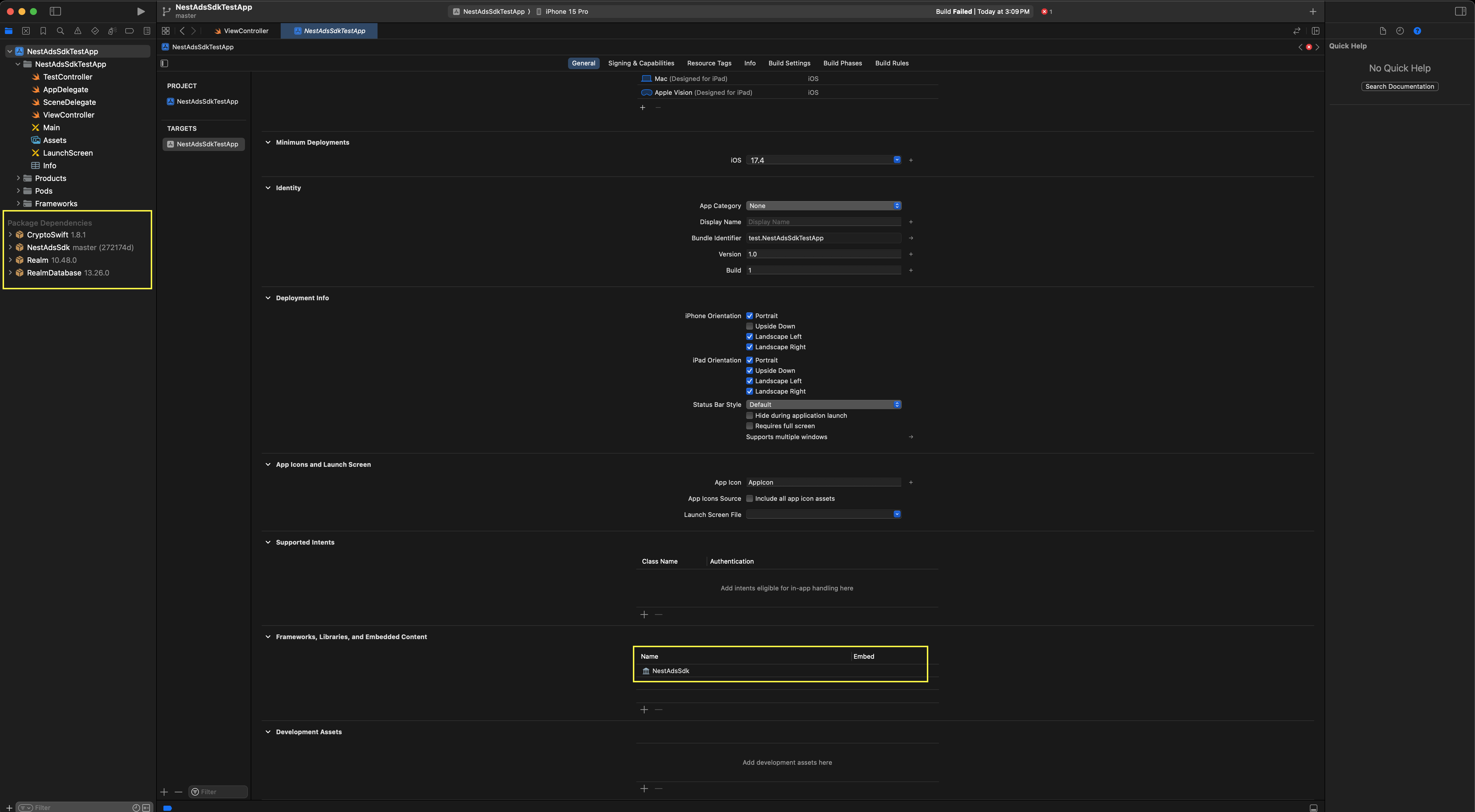Open the source control navigator icon
The height and width of the screenshot is (812, 1475).
pyautogui.click(x=26, y=31)
